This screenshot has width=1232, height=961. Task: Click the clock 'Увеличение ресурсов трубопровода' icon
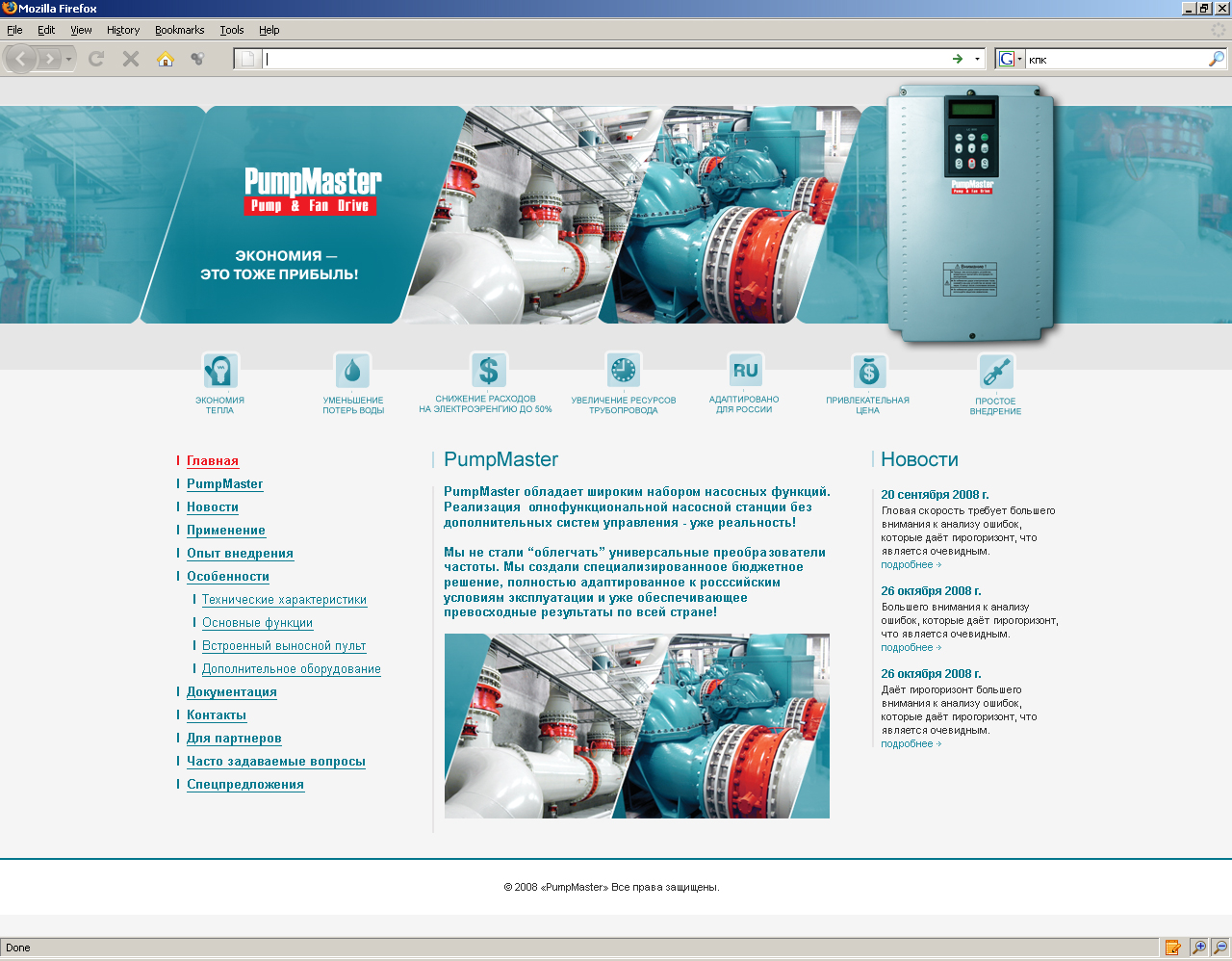point(624,370)
